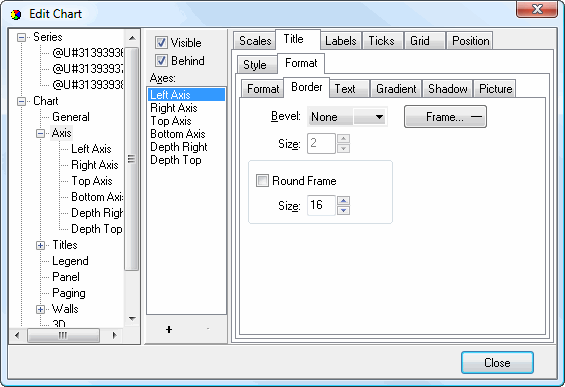Expand the Titles tree node
This screenshot has width=565, height=387.
click(40, 245)
